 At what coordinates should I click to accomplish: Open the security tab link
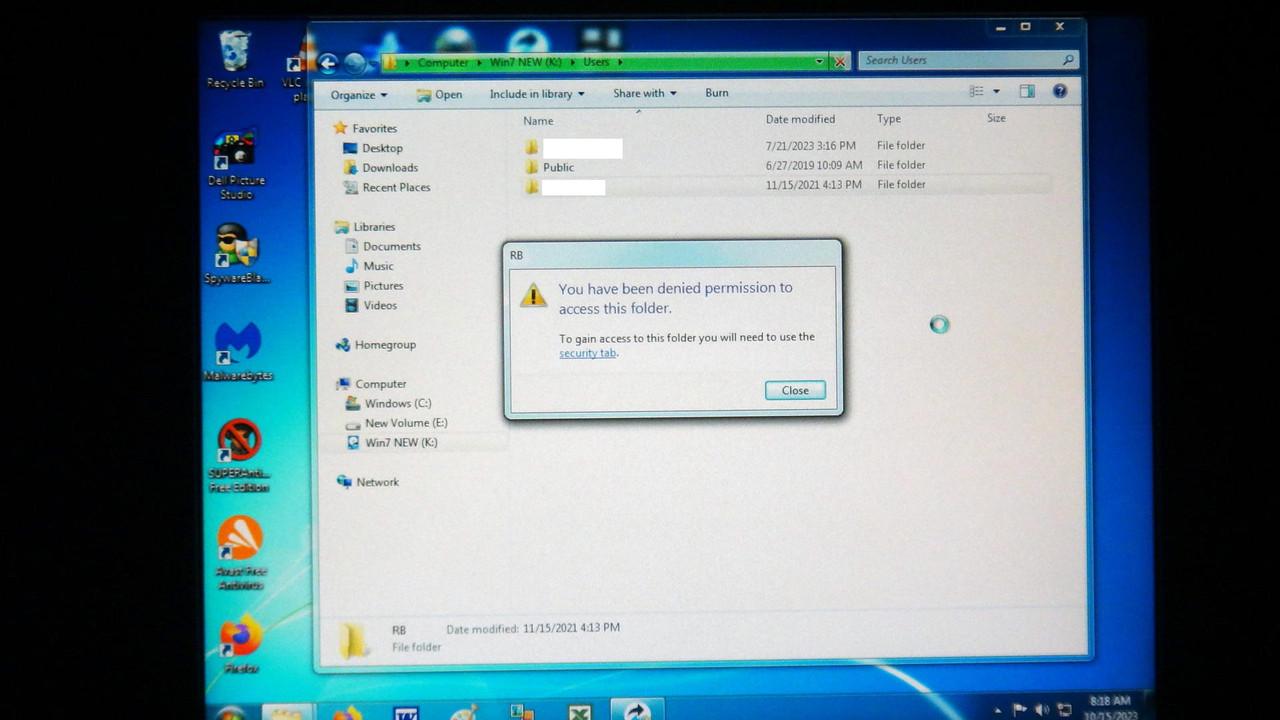587,353
